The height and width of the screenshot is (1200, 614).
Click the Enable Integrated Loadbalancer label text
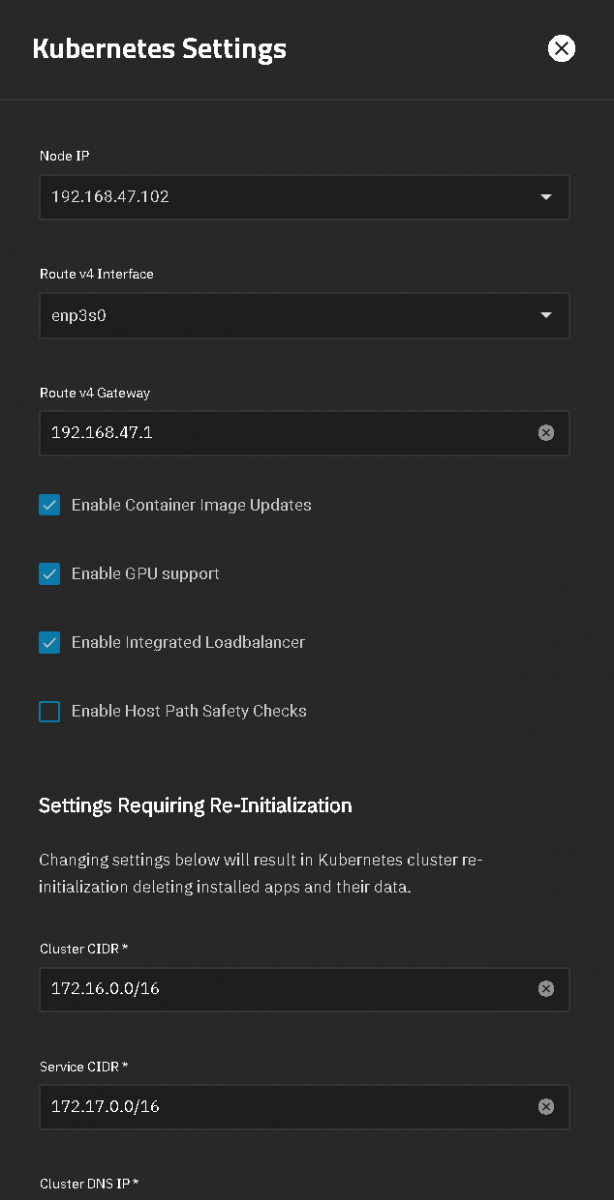point(188,642)
